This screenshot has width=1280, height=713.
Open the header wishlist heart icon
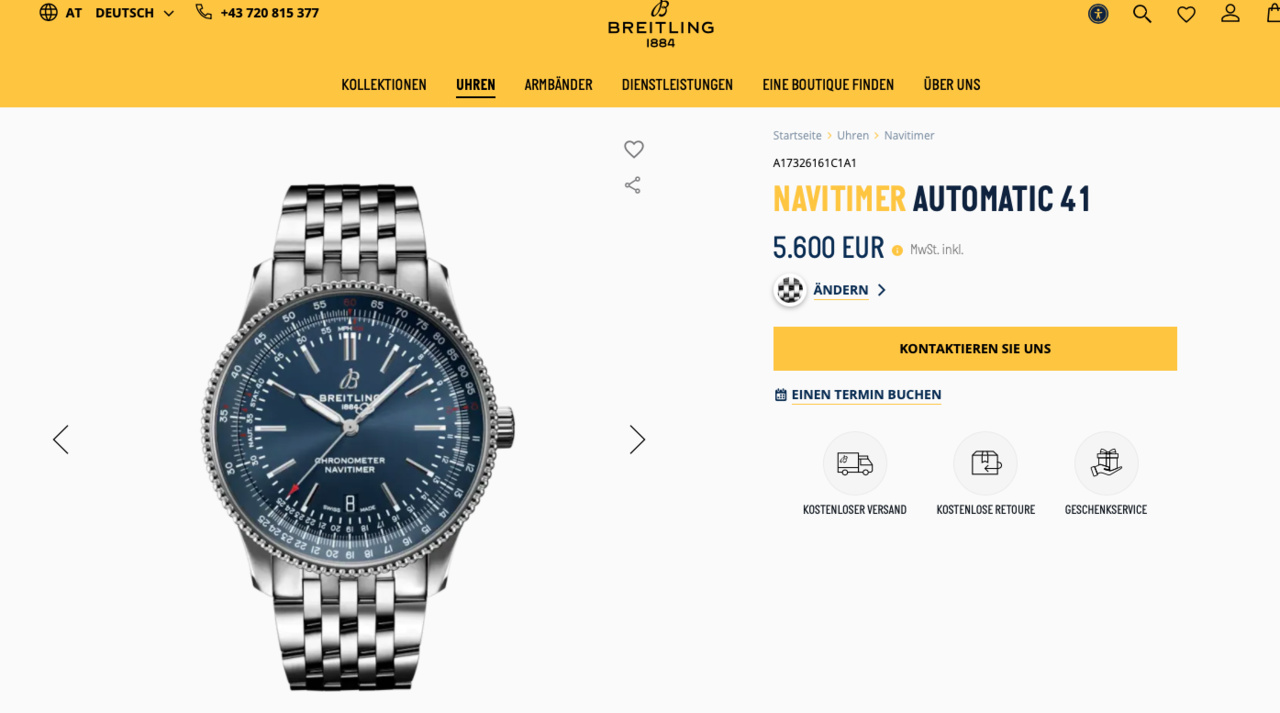(1186, 14)
